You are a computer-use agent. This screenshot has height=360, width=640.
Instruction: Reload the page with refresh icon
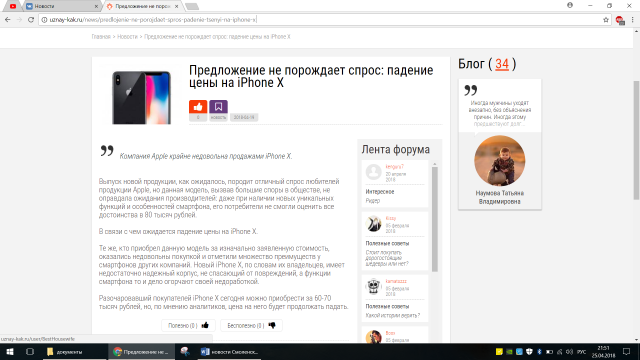click(x=31, y=20)
